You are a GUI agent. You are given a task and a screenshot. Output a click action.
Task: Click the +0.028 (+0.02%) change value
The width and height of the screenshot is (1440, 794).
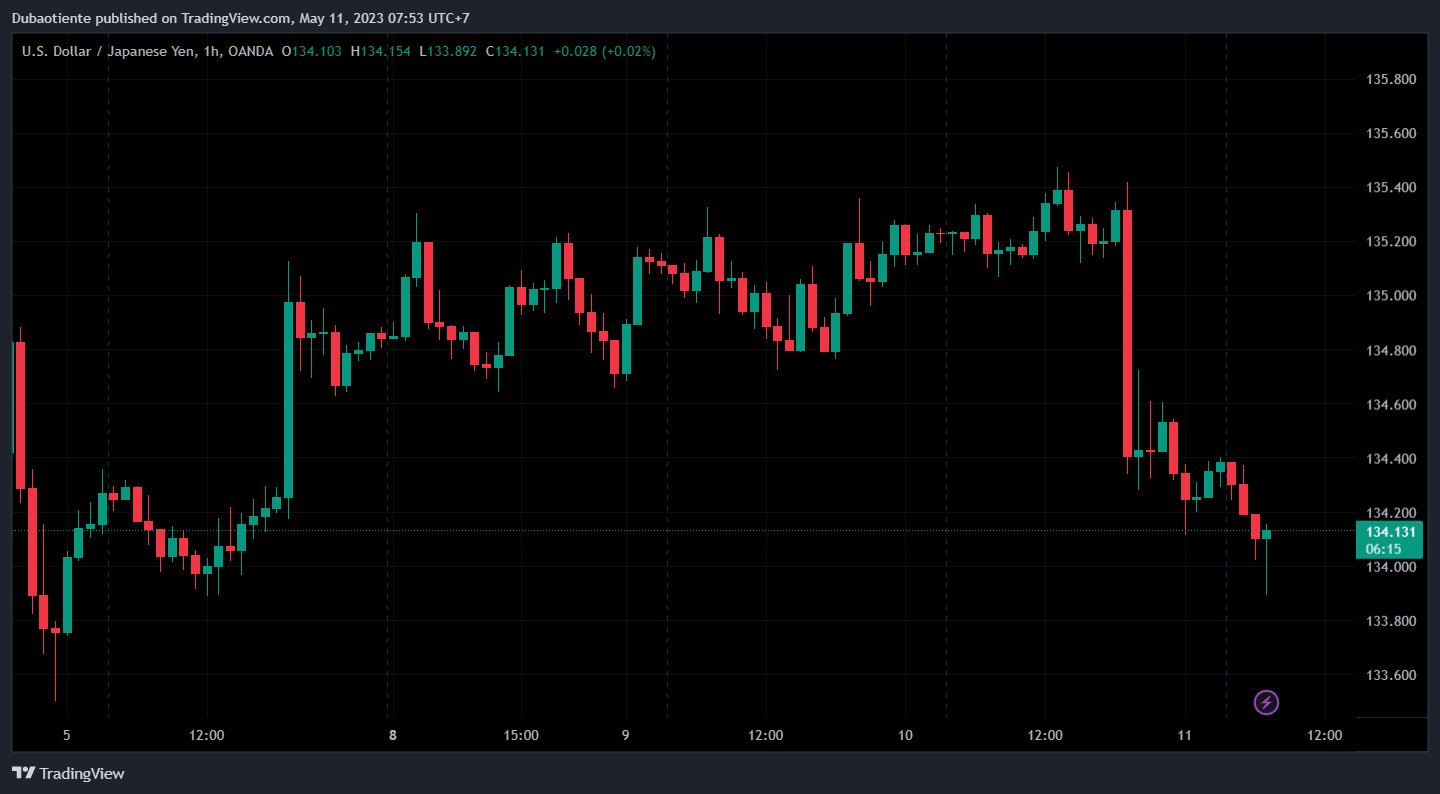604,51
